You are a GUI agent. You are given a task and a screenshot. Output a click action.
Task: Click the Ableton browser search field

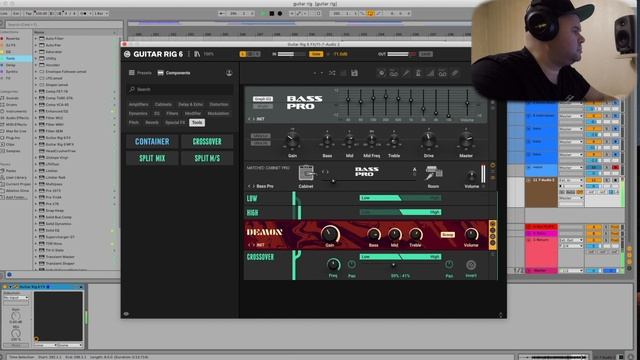coord(64,25)
